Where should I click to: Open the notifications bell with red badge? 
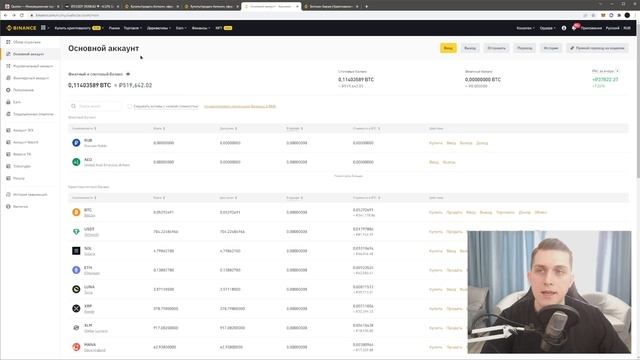[x=575, y=28]
